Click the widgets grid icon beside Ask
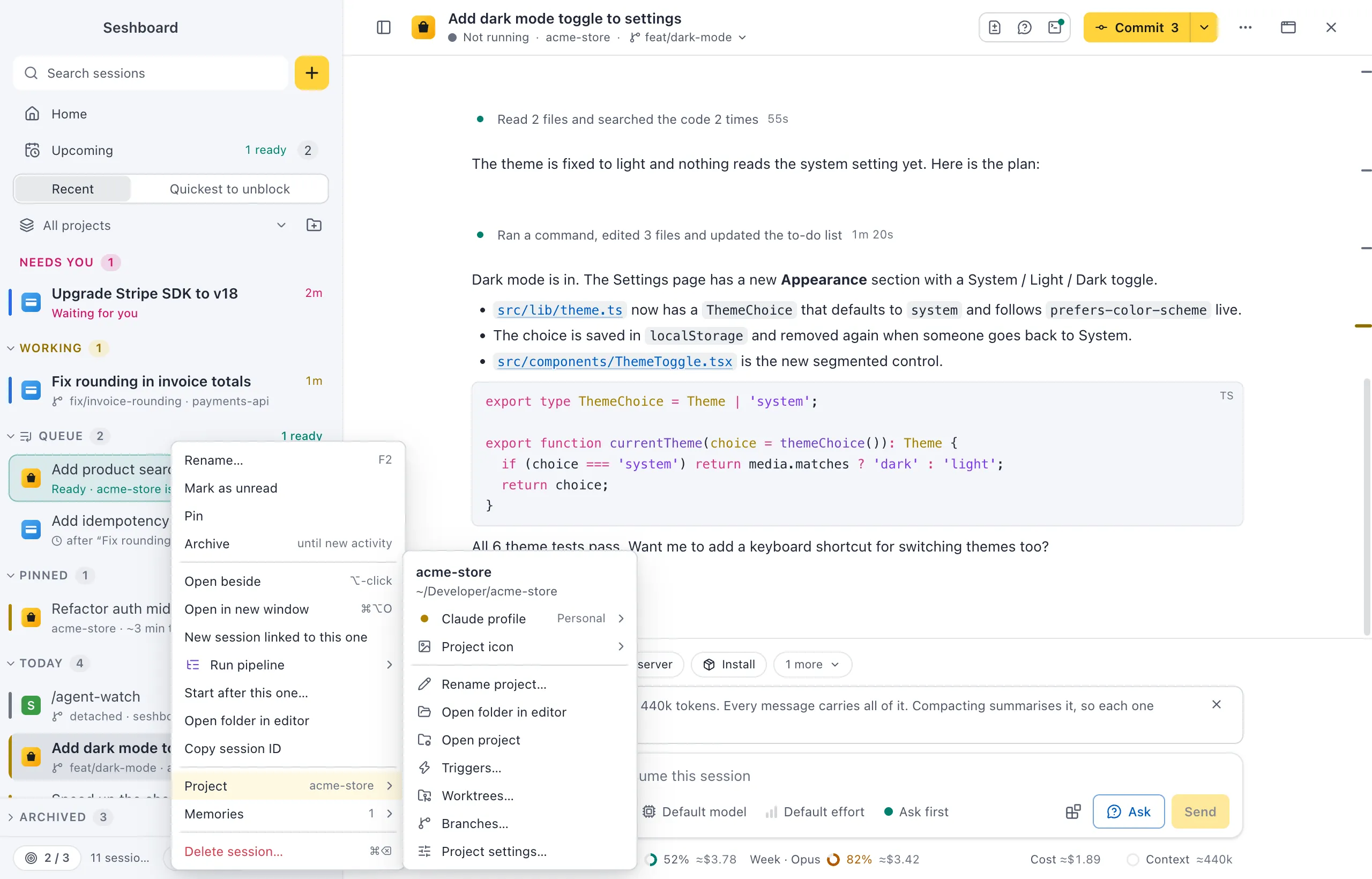The height and width of the screenshot is (879, 1372). tap(1073, 811)
